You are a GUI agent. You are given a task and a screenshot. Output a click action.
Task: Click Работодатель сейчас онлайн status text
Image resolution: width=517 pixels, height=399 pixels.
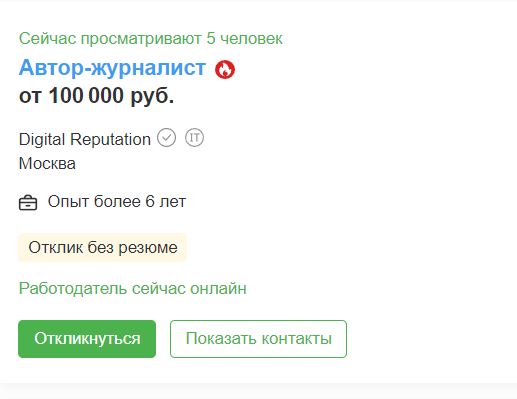coord(133,288)
